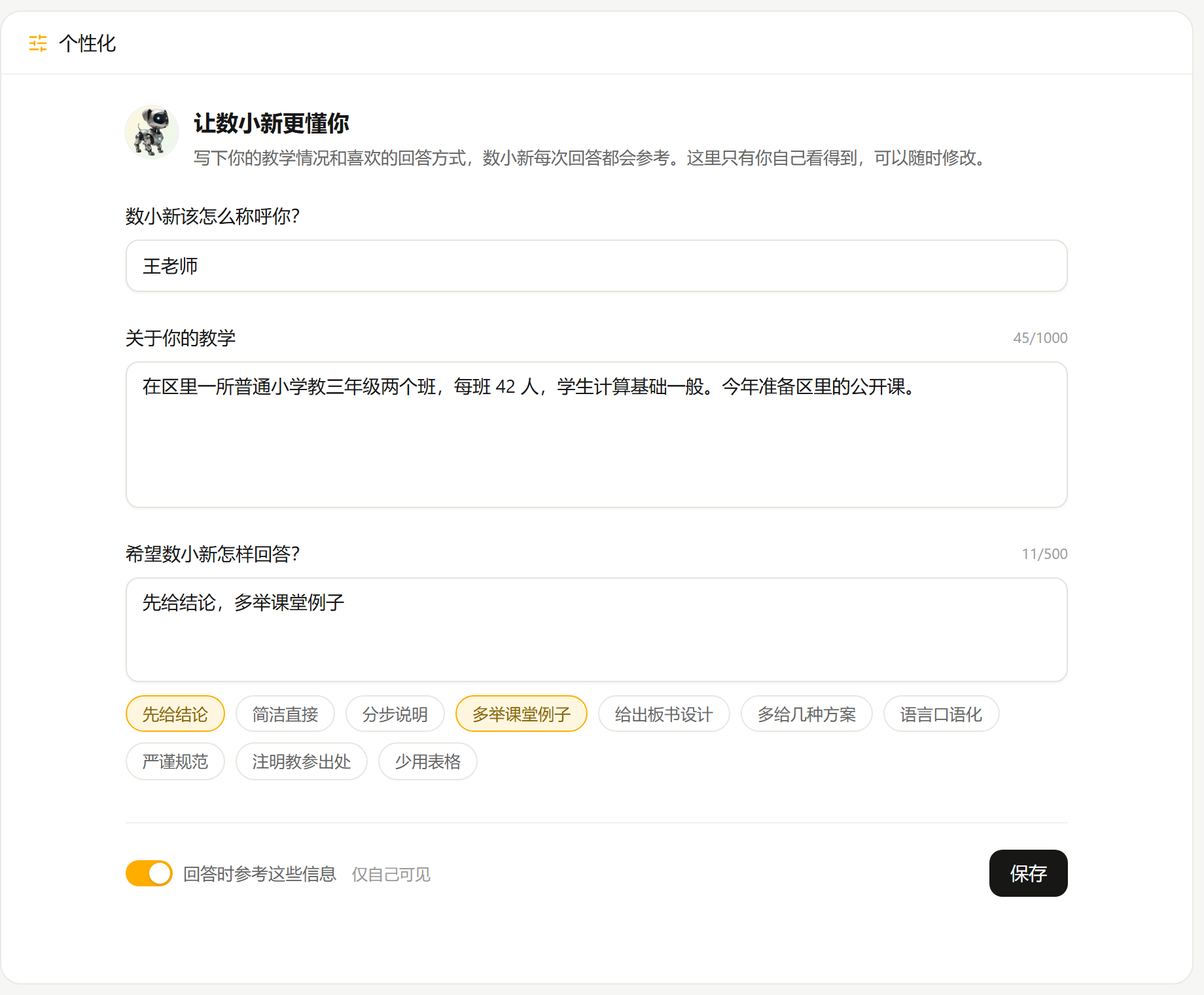The height and width of the screenshot is (995, 1204).
Task: Select the 少用表格 tag
Action: point(428,761)
